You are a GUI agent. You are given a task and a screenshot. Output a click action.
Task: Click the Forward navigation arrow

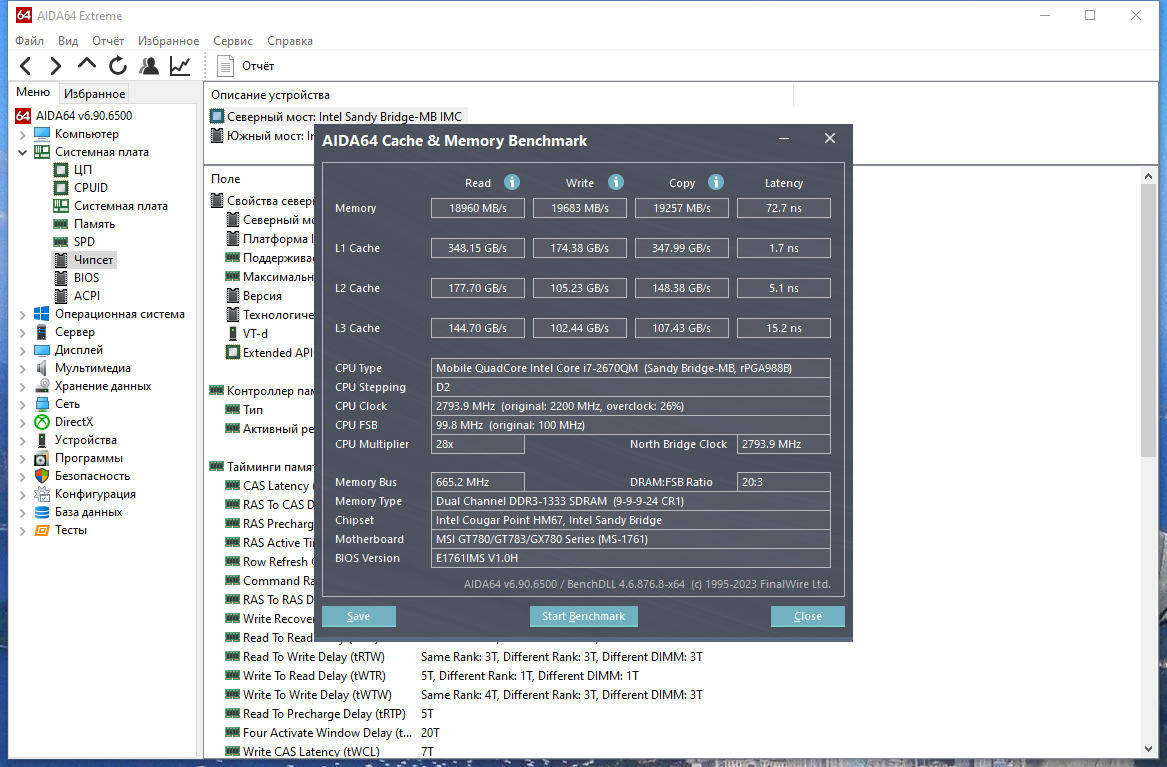coord(56,66)
